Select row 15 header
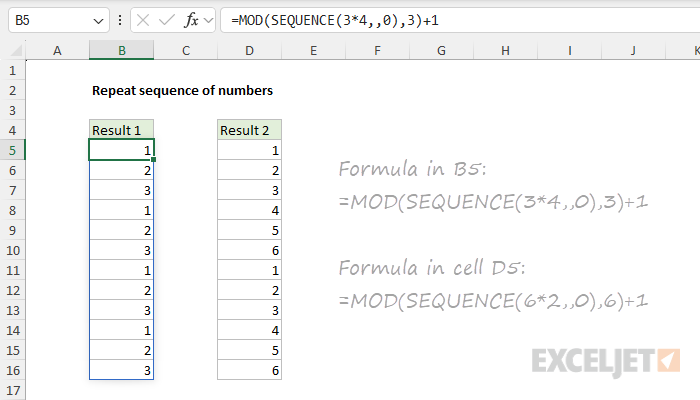Image resolution: width=700 pixels, height=400 pixels. [x=12, y=350]
